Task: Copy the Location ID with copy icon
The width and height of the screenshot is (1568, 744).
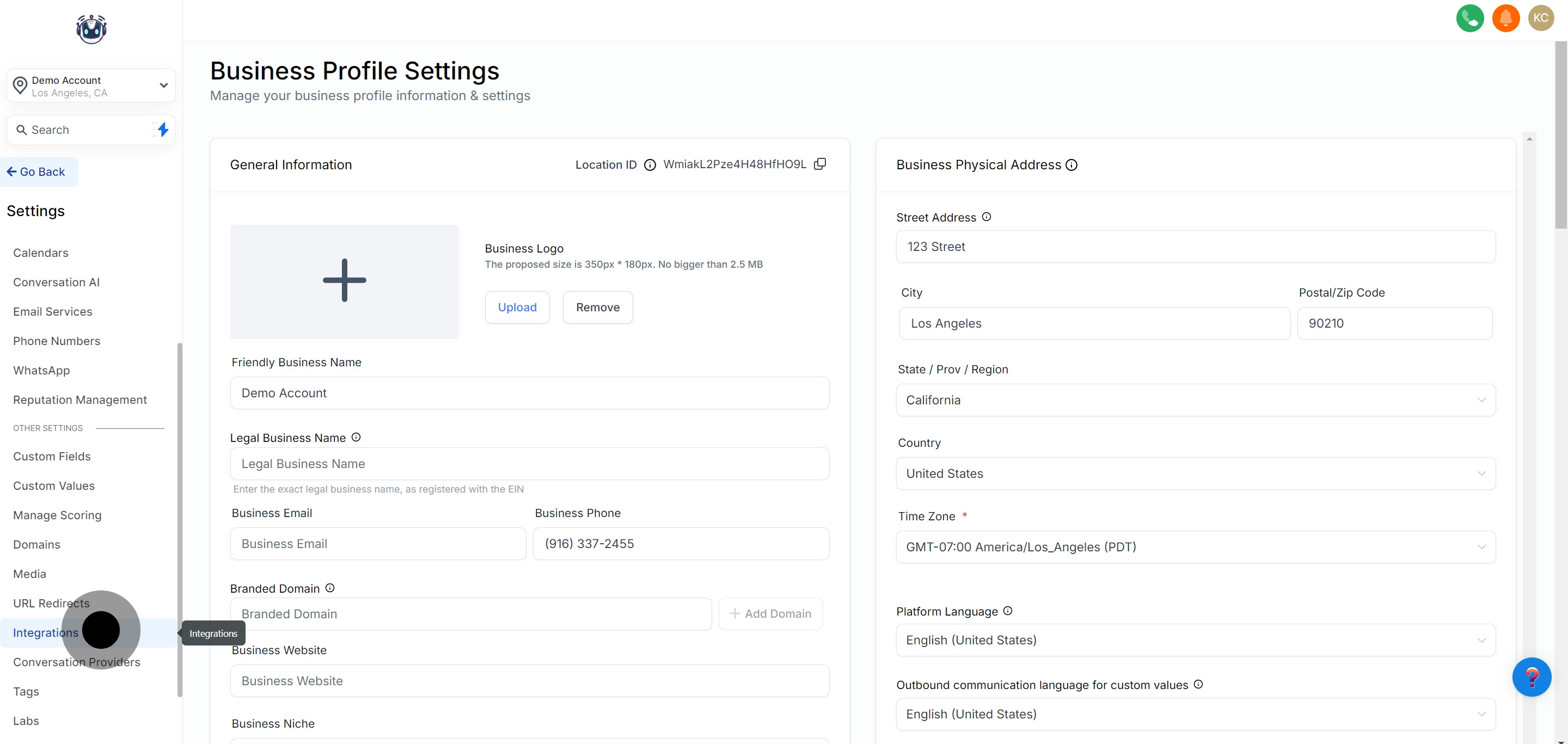Action: [x=820, y=164]
